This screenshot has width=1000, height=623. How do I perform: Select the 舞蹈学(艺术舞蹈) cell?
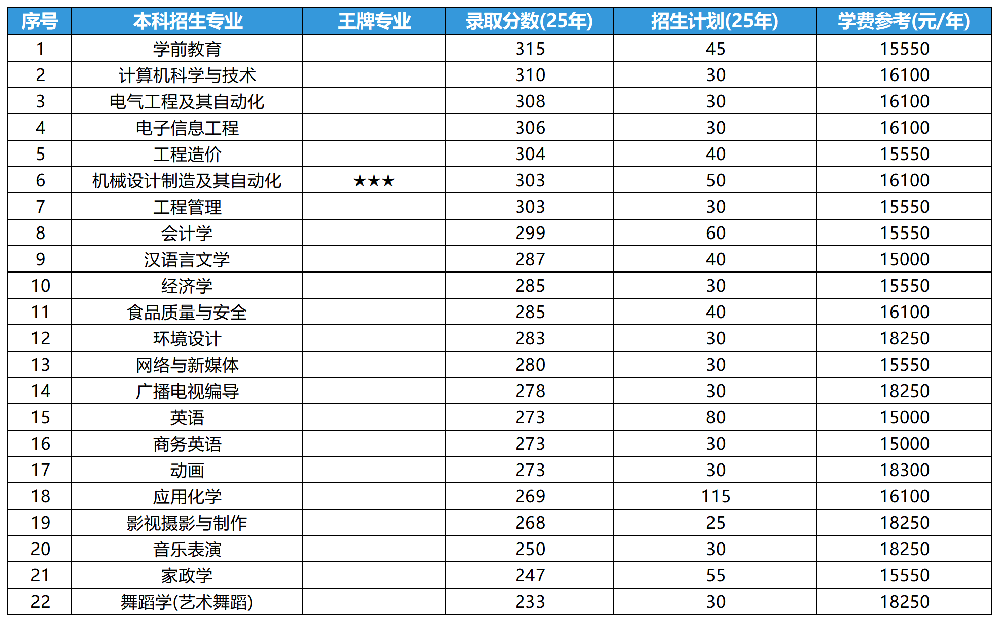[187, 602]
